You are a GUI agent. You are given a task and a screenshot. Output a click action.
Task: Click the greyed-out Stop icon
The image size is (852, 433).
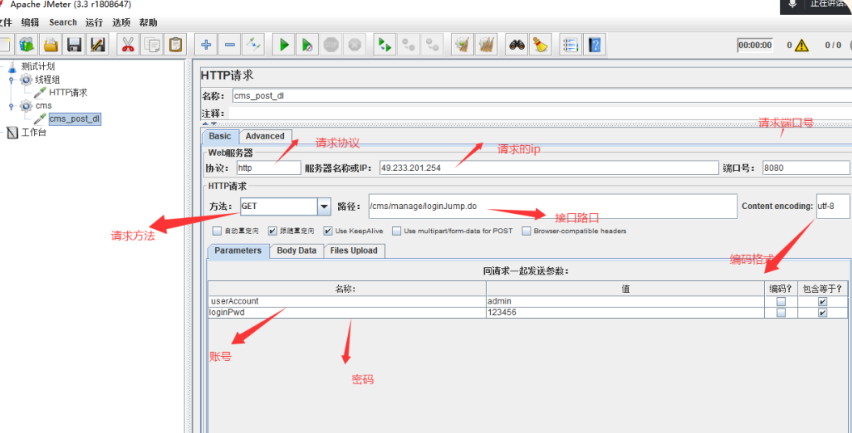(x=331, y=45)
